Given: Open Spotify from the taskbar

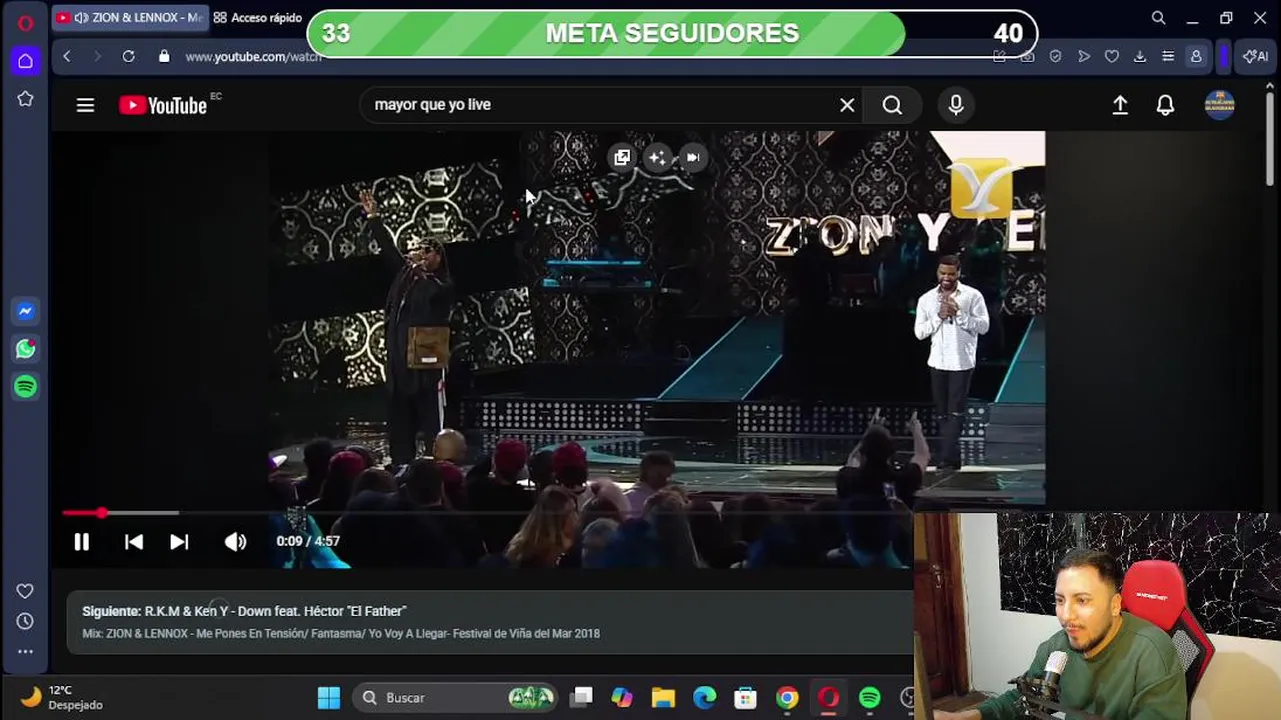Looking at the screenshot, I should coord(870,698).
